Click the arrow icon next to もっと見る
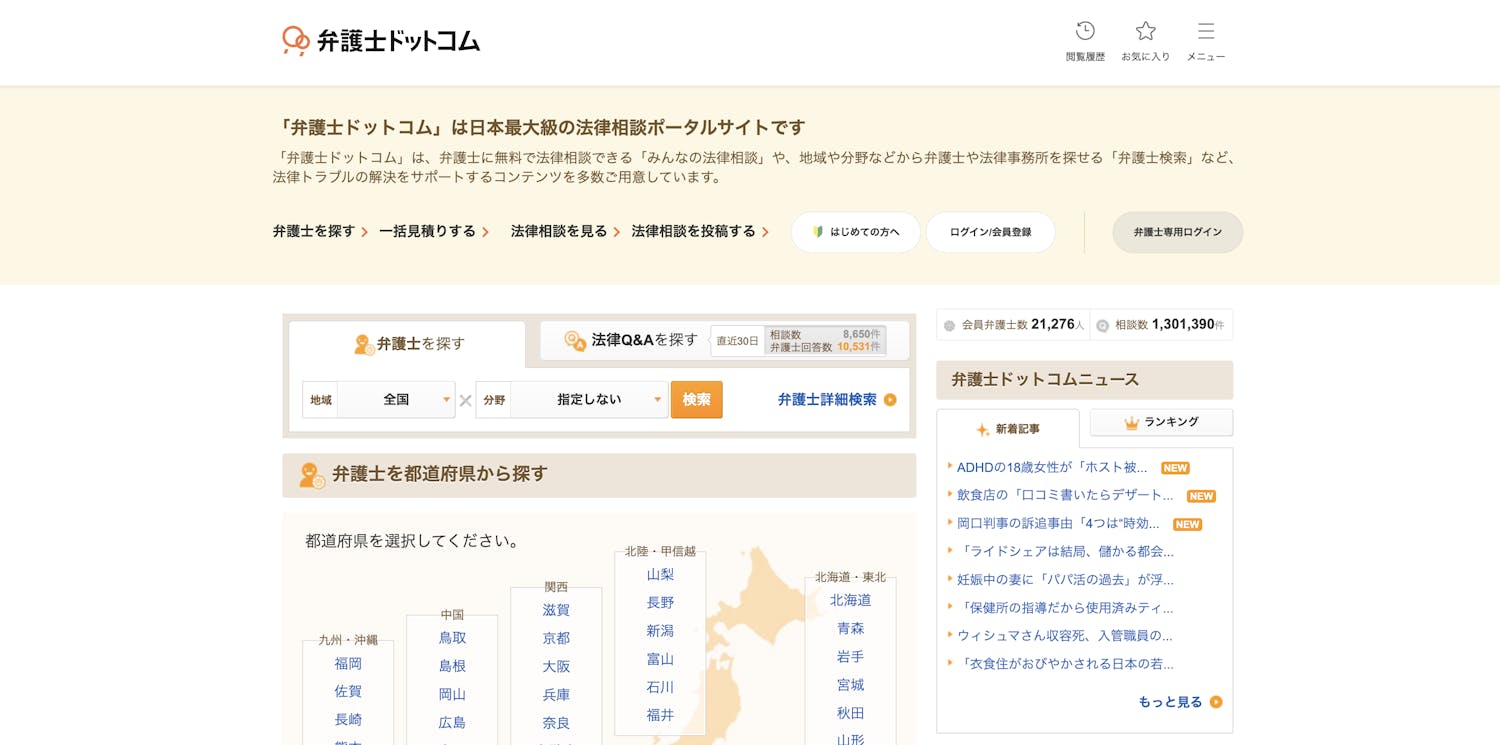 tap(1216, 702)
